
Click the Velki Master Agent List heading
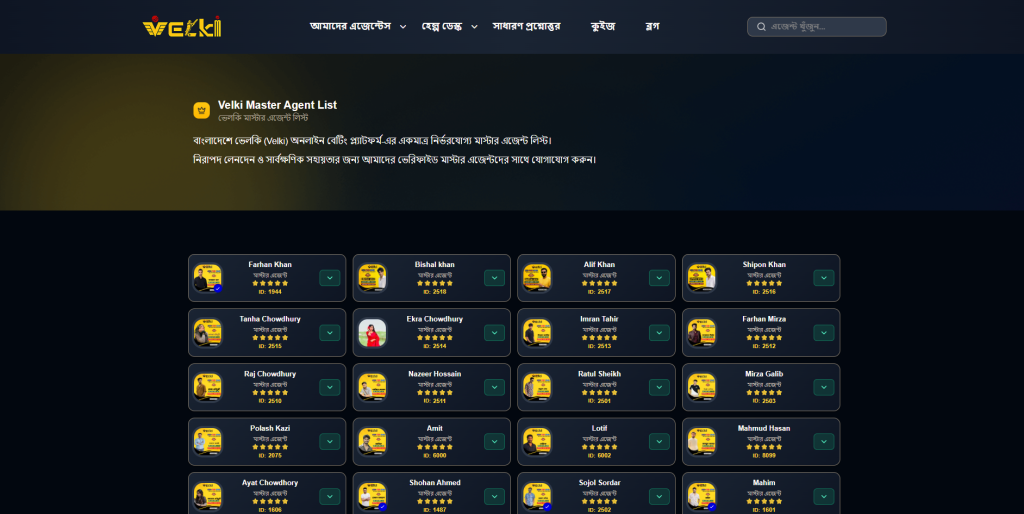point(278,105)
